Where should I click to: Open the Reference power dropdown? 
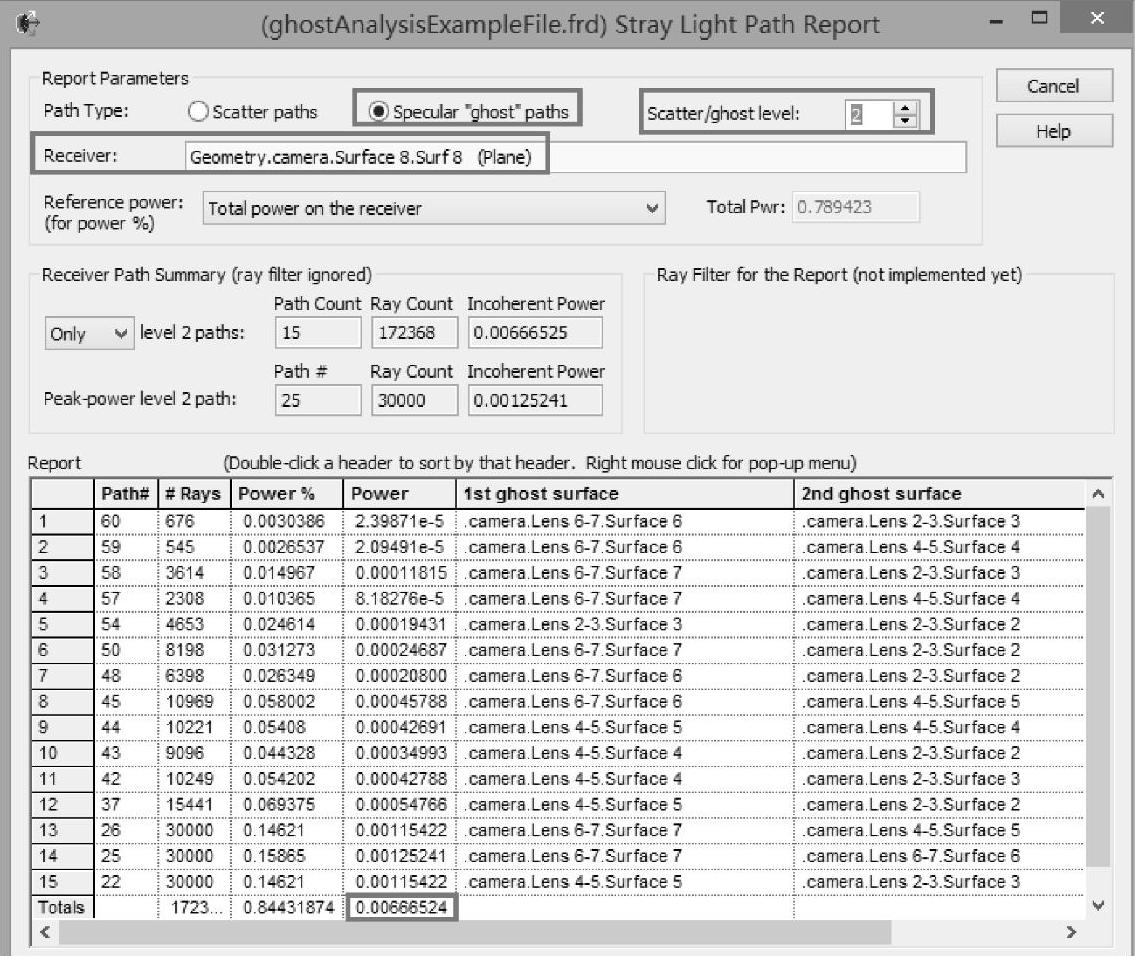click(653, 208)
